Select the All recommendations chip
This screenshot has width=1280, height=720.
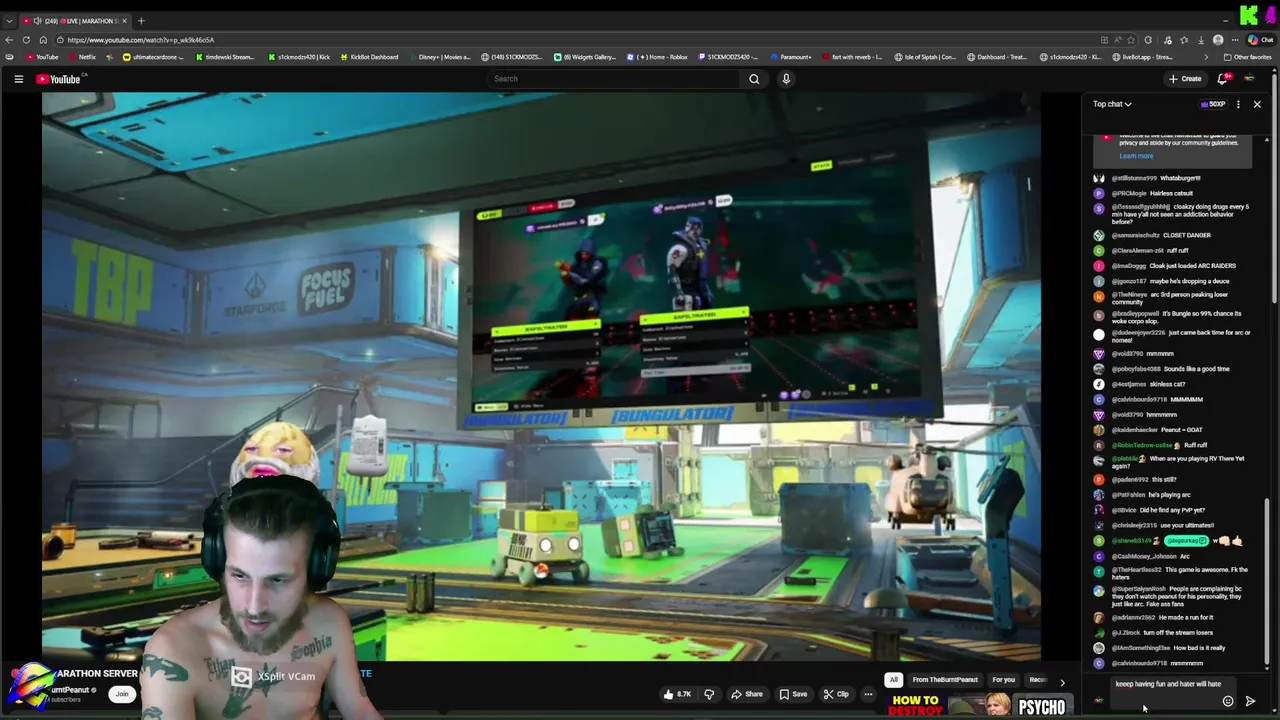894,680
